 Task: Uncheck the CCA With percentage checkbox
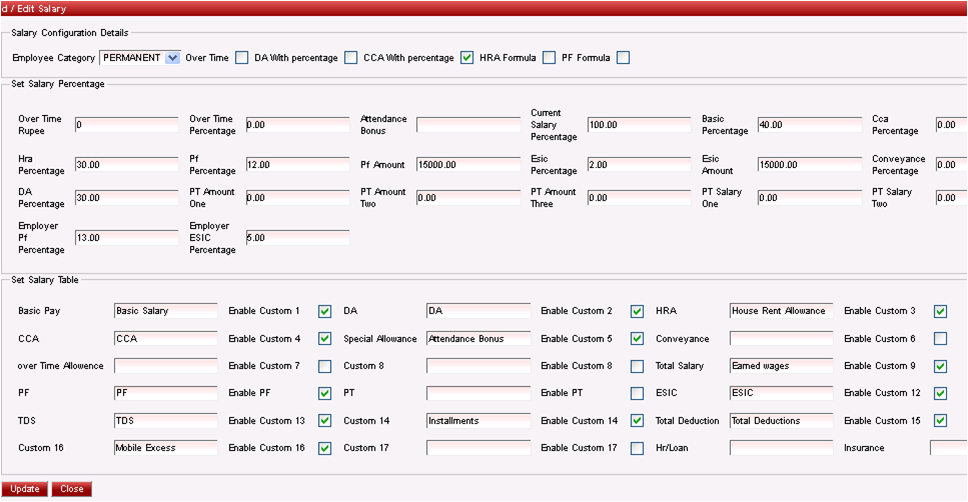coord(467,58)
